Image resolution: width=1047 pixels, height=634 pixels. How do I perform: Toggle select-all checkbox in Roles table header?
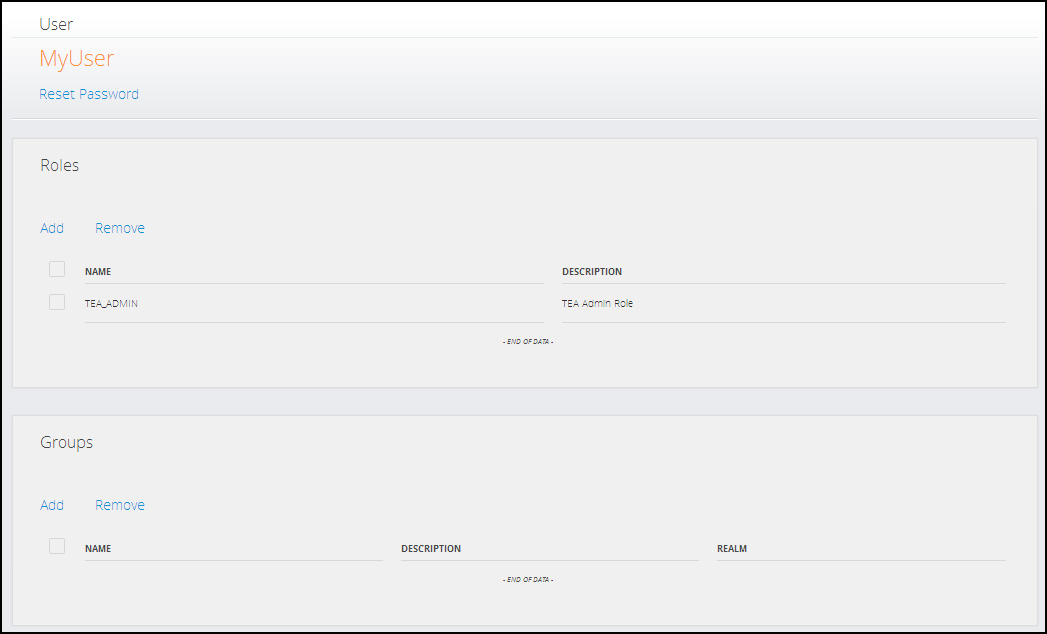coord(57,269)
